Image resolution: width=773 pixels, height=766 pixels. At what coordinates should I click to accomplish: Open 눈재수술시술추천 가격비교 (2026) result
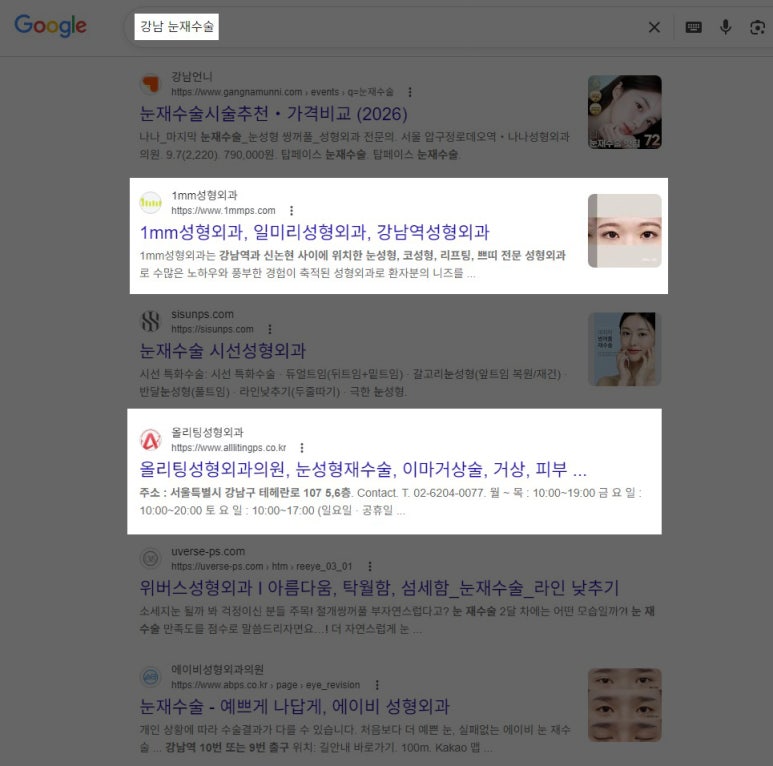[x=274, y=114]
